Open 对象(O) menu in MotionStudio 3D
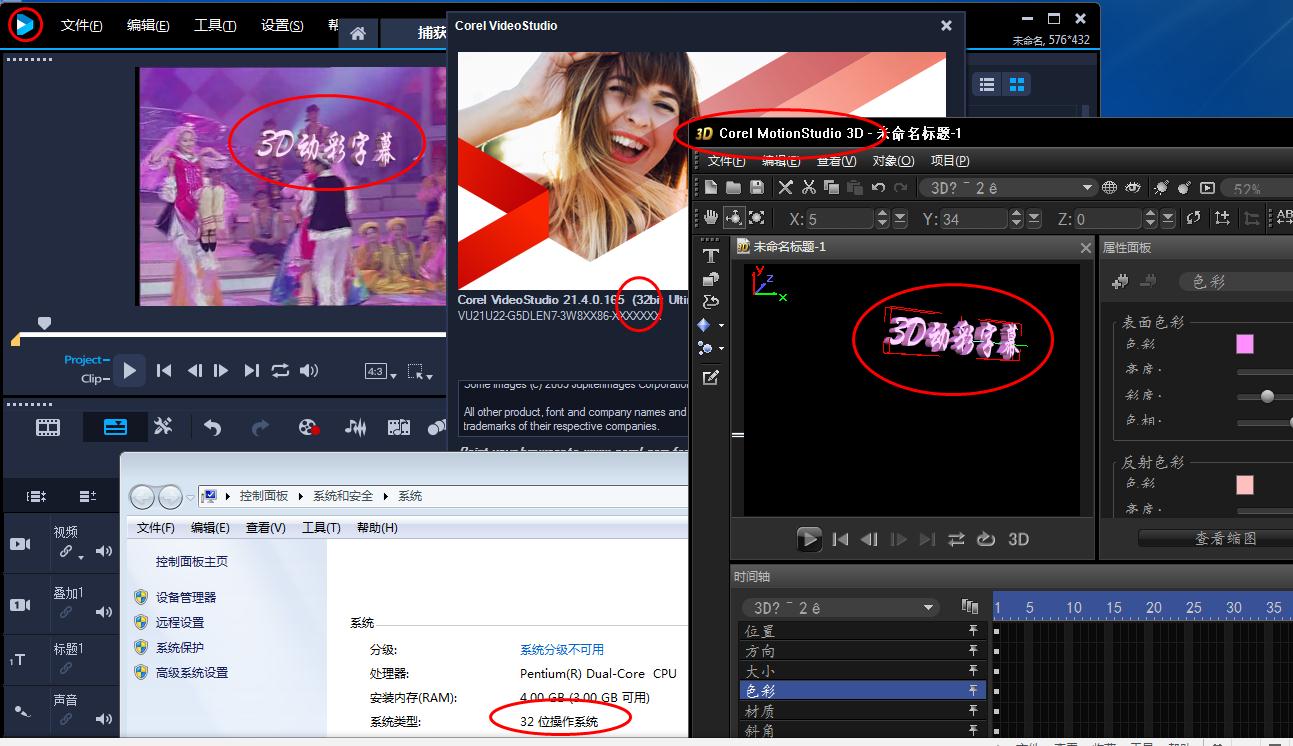 pos(893,160)
